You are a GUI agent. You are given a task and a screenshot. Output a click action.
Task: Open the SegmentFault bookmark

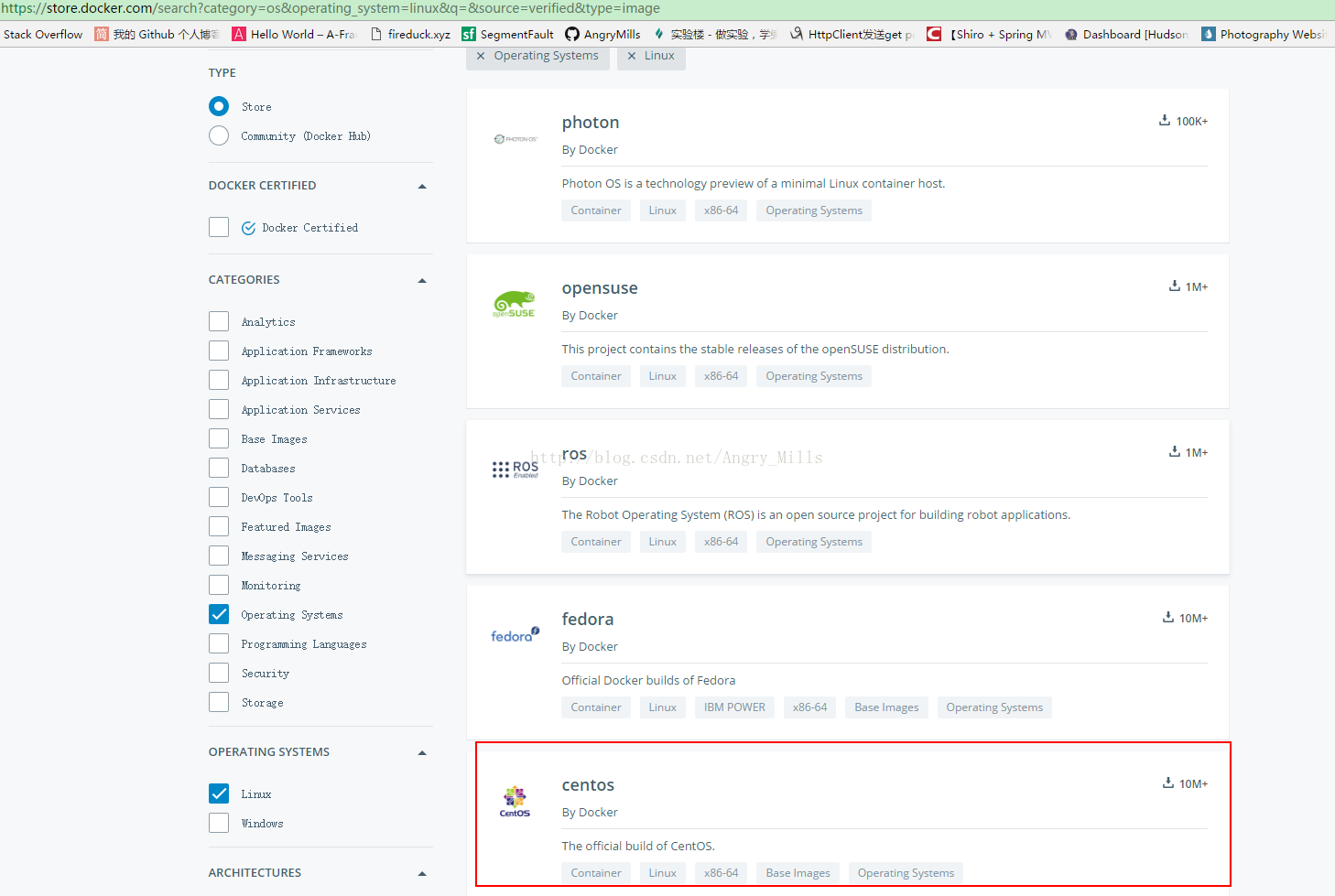point(507,34)
